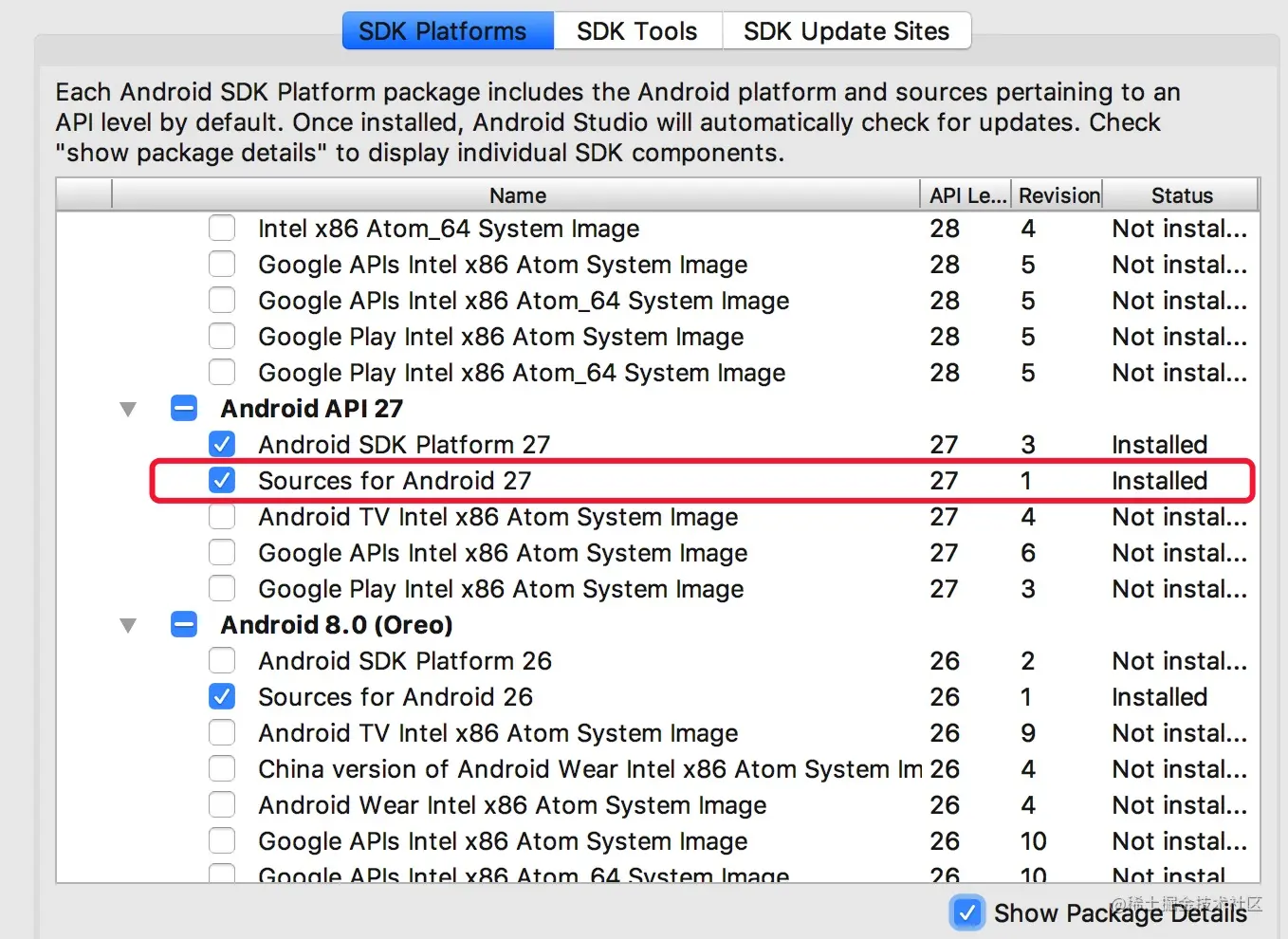Toggle the Android 8.0 (Oreo) group checkbox
The image size is (1288, 939).
[x=184, y=625]
